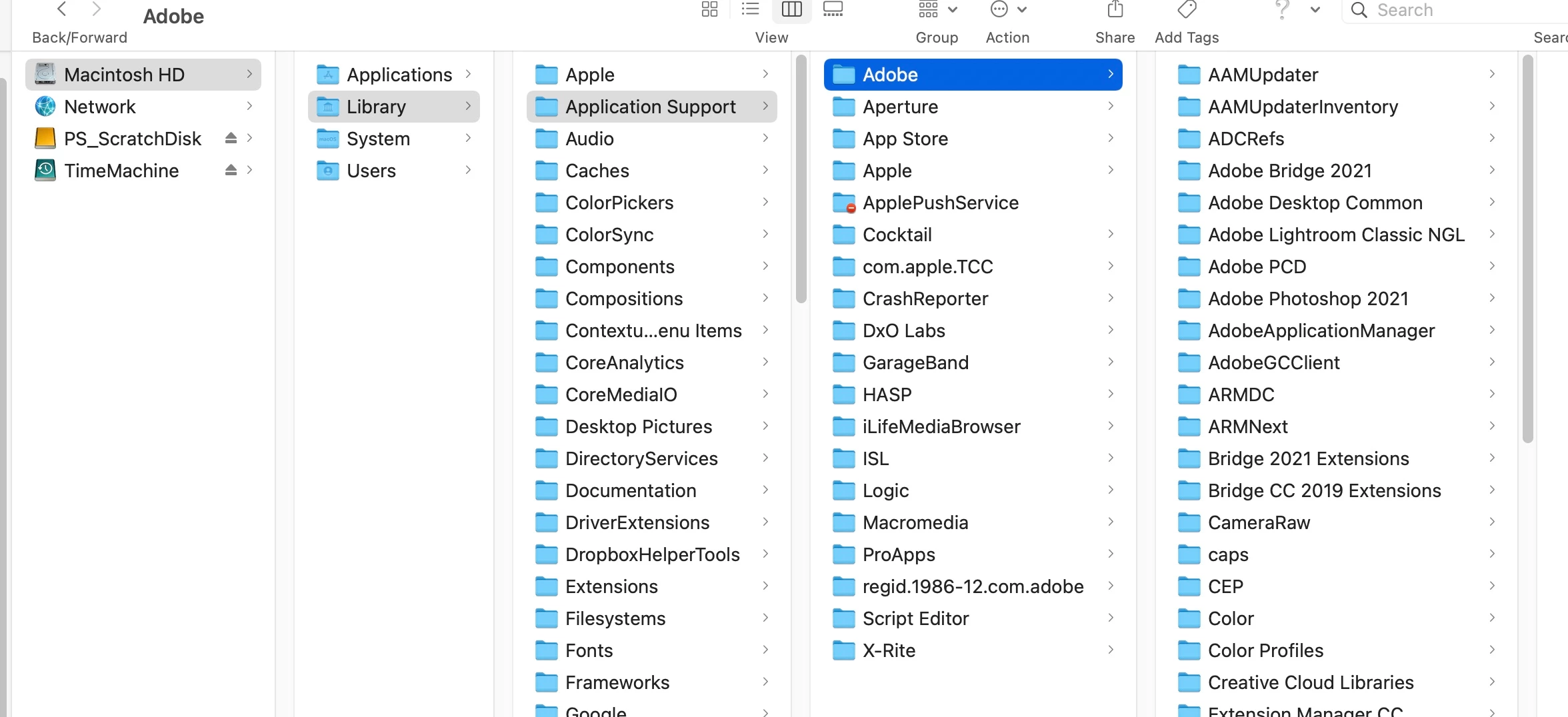This screenshot has width=1568, height=717.
Task: Select the Frameworks folder
Action: (652, 682)
